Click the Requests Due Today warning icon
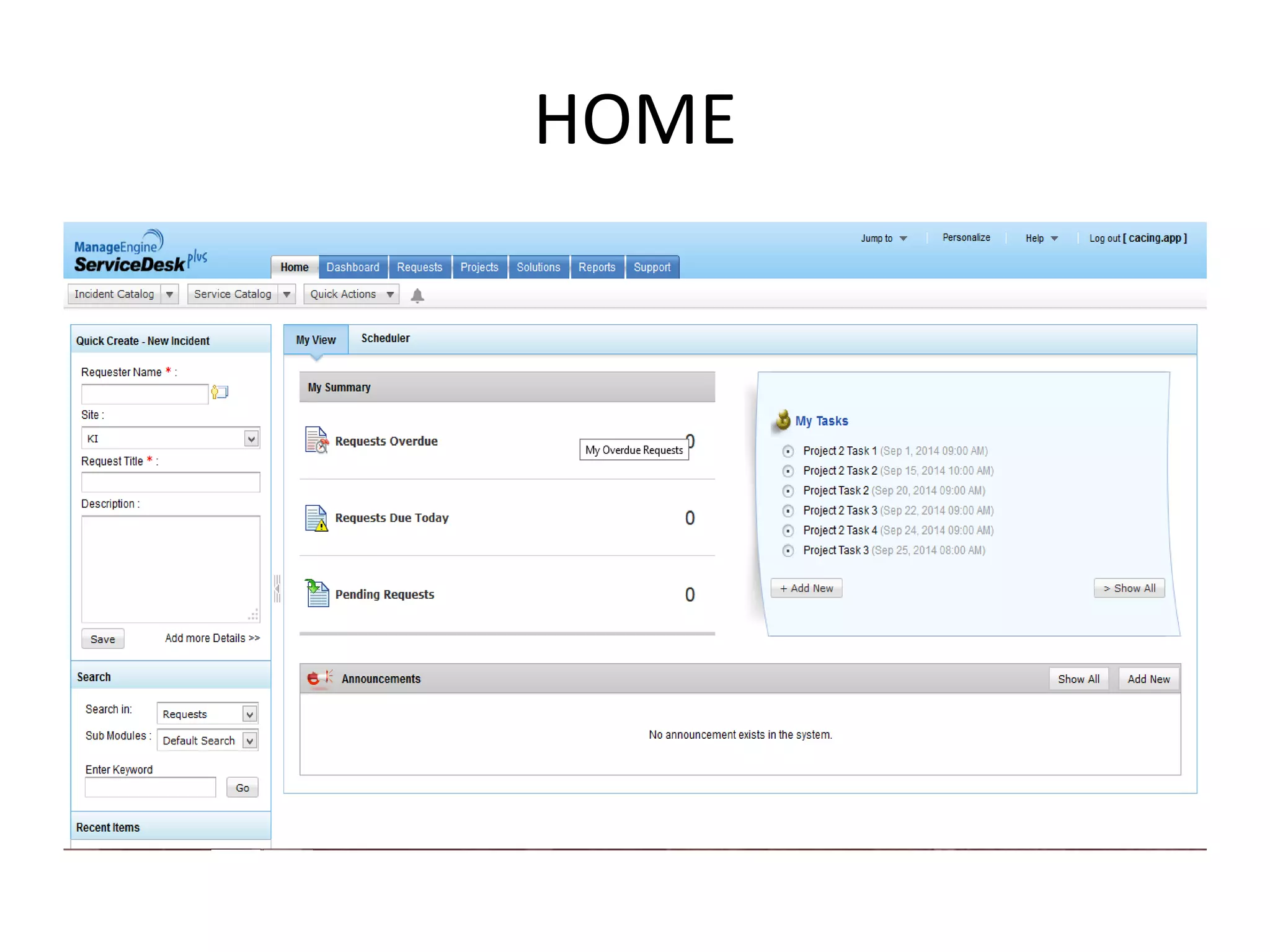This screenshot has width=1270, height=952. click(316, 518)
